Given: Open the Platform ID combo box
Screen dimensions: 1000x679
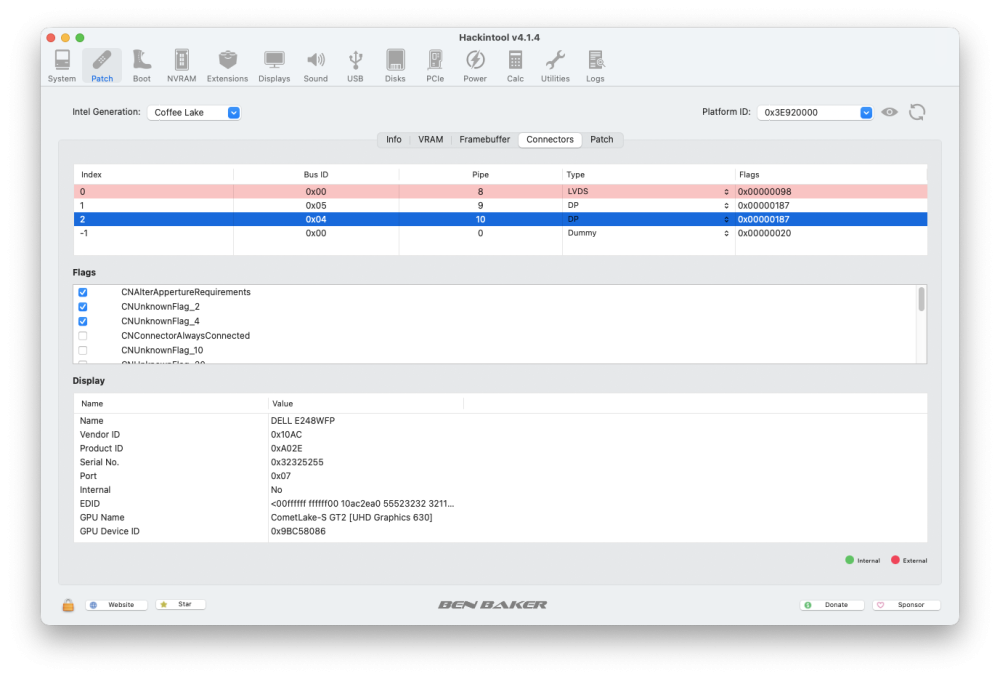Looking at the screenshot, I should pyautogui.click(x=814, y=112).
